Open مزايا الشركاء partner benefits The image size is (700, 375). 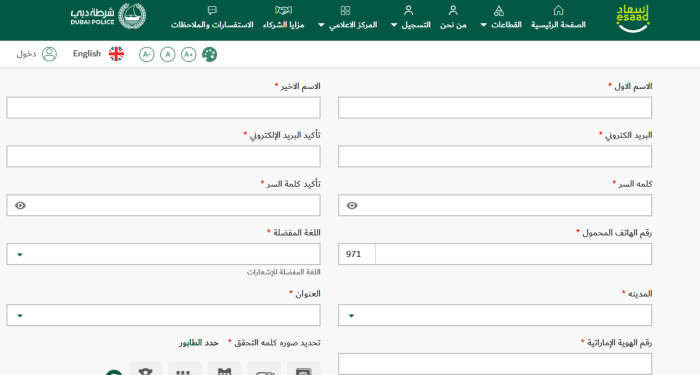(x=283, y=17)
